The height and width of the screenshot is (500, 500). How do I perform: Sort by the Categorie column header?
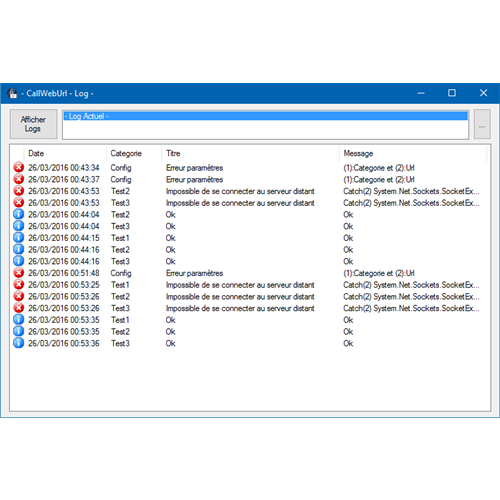(134, 153)
